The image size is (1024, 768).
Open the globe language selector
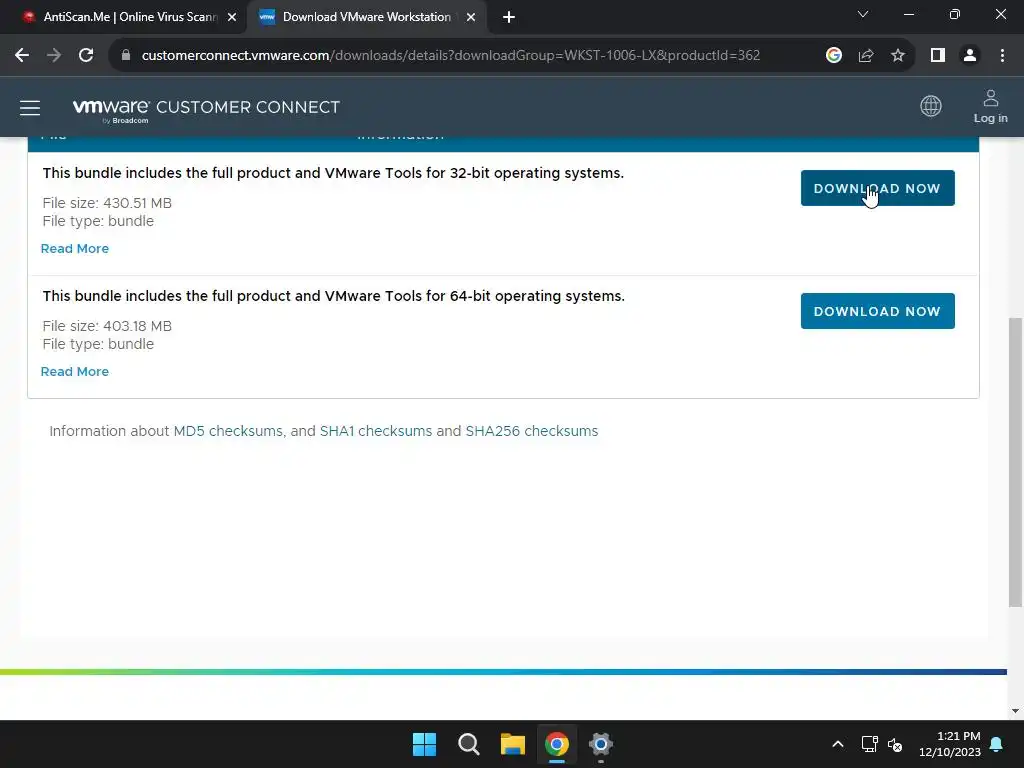pyautogui.click(x=931, y=106)
